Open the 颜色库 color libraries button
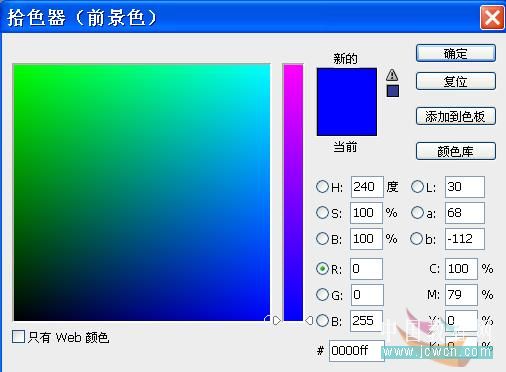Screen dimensions: 506x372 point(456,151)
